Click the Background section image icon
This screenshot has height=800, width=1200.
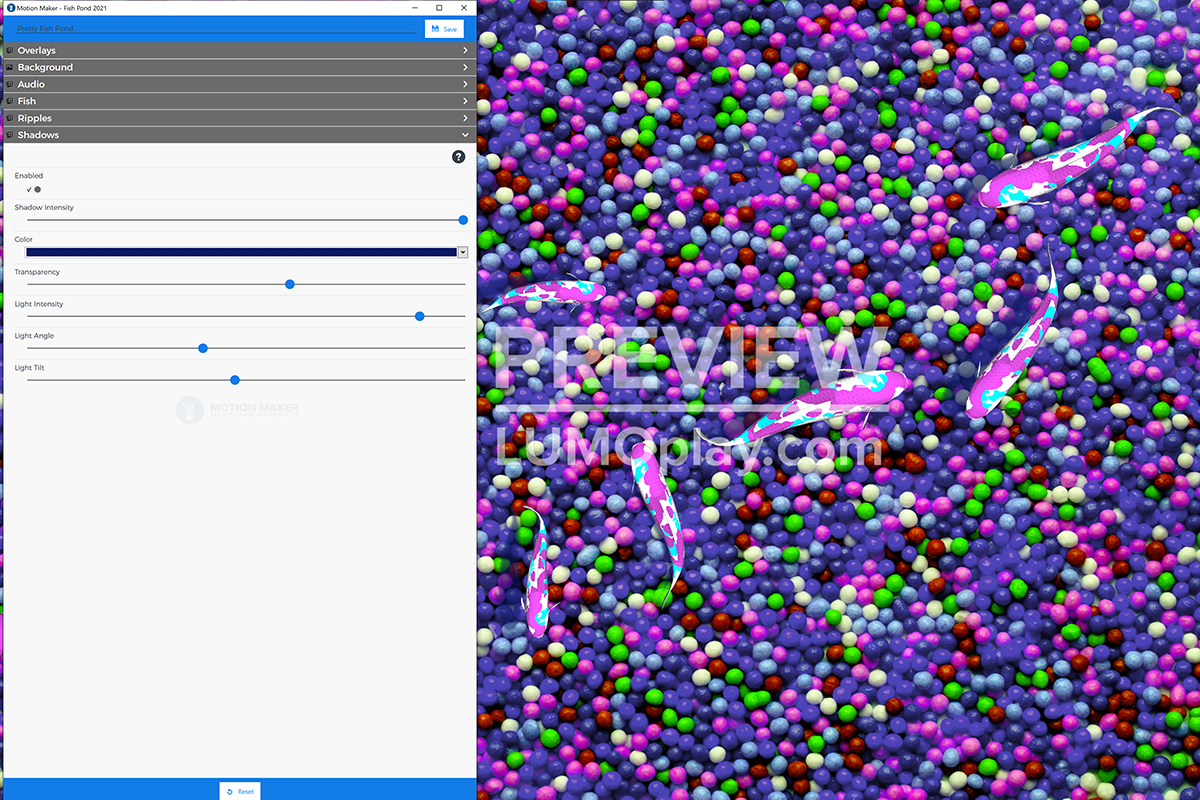coord(9,67)
